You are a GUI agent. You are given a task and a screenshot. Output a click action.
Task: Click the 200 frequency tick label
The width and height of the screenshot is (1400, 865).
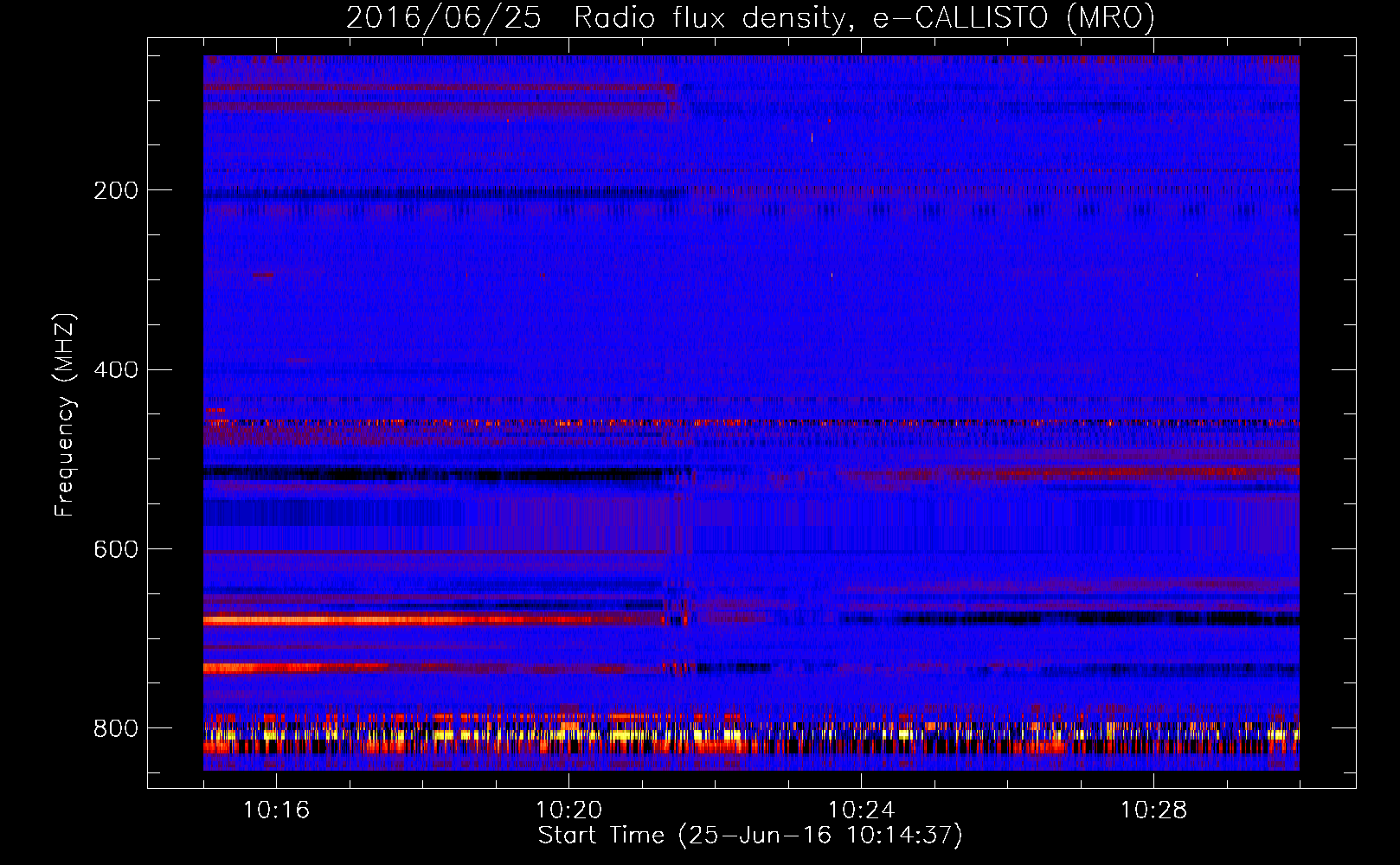tap(115, 190)
